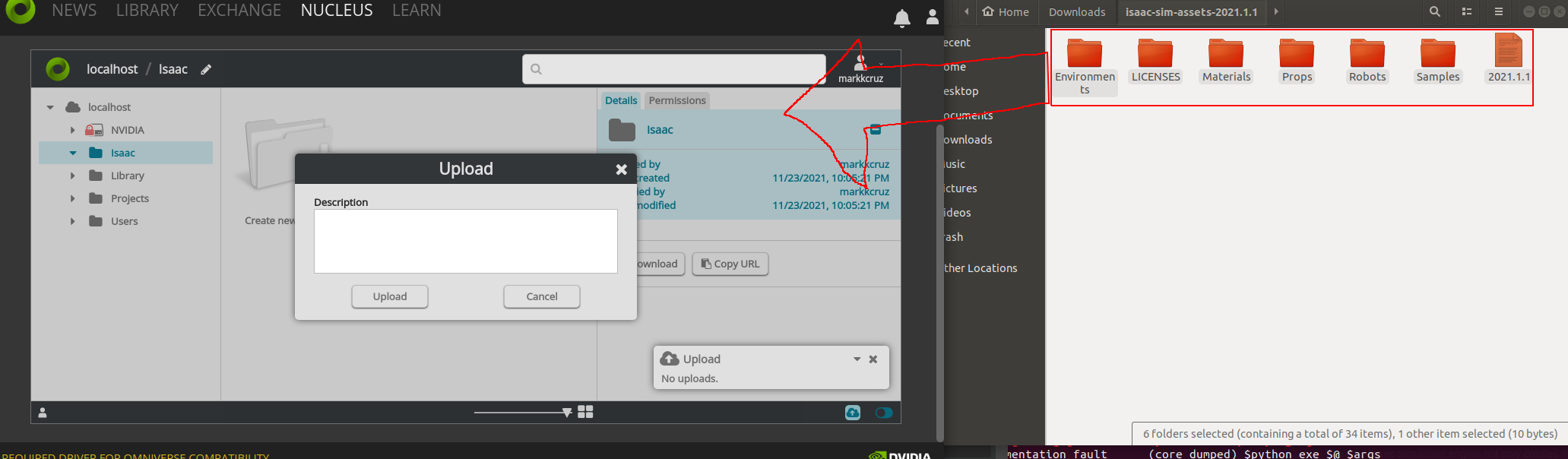Click the Isaac folder icon in Details panel

click(622, 130)
